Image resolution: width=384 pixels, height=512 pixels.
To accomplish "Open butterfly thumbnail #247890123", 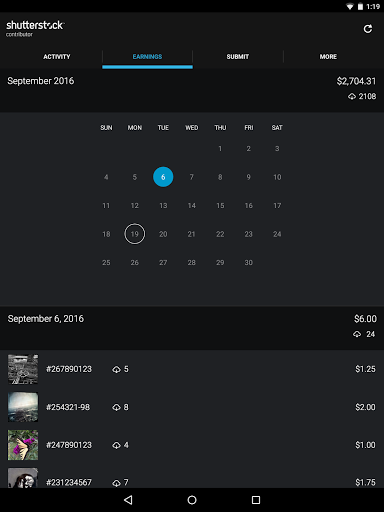I will [x=23, y=445].
